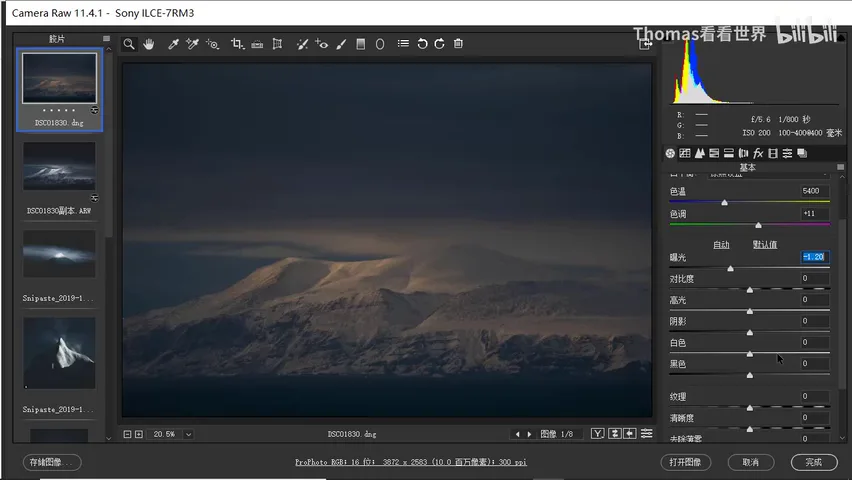The height and width of the screenshot is (480, 852).
Task: Switch to the Tone Curve tab
Action: pos(685,153)
